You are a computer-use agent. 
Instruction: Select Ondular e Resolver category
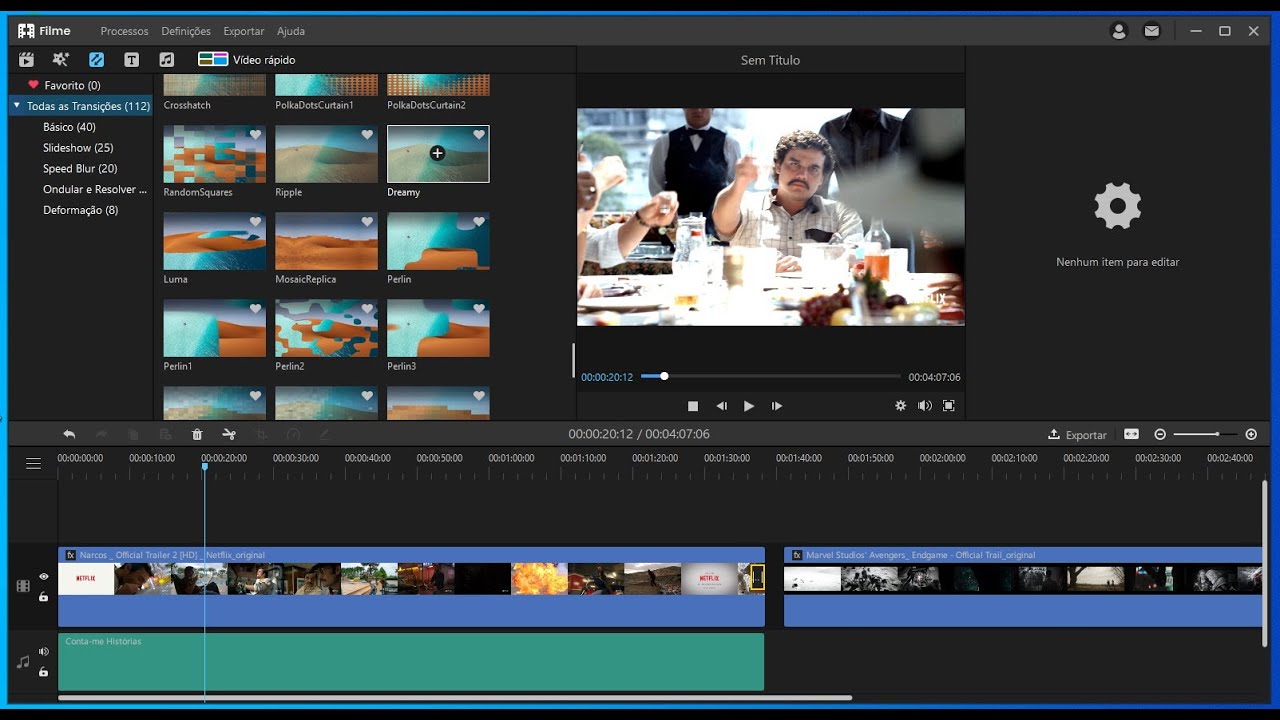tap(95, 190)
